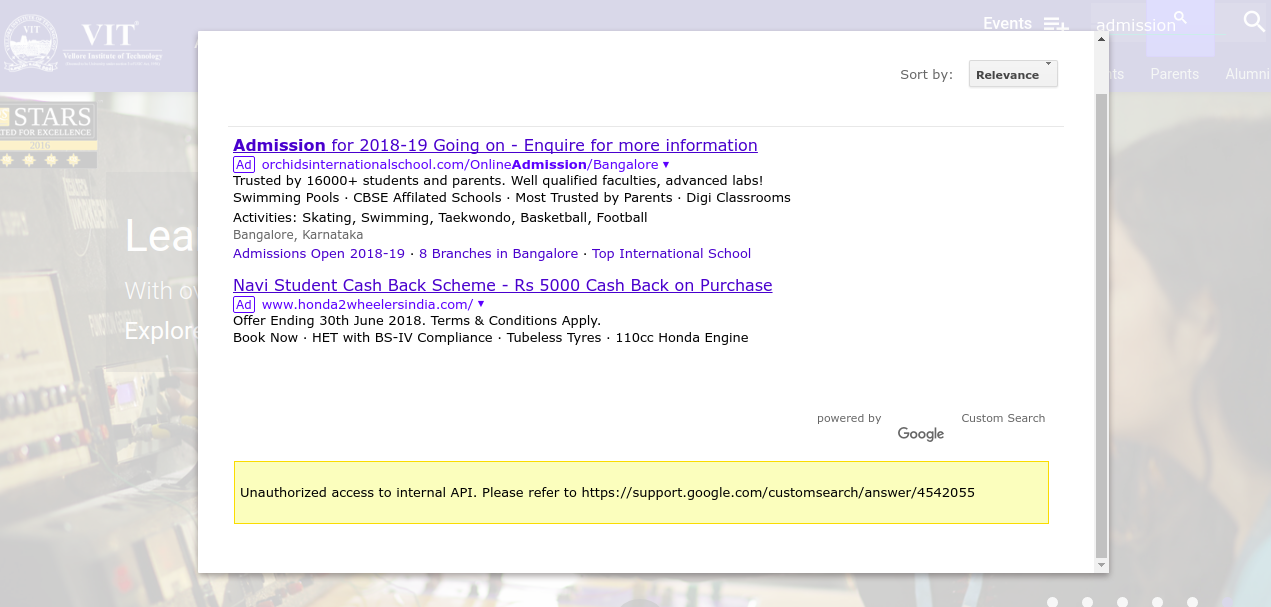Screen dimensions: 1271x607
Task: Click the STARS excellence badge
Action: 48,133
